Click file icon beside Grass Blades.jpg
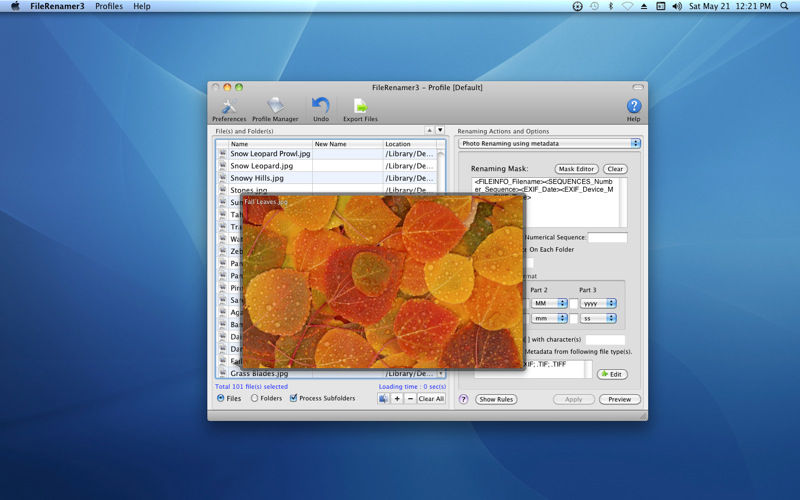800x500 pixels. point(222,373)
